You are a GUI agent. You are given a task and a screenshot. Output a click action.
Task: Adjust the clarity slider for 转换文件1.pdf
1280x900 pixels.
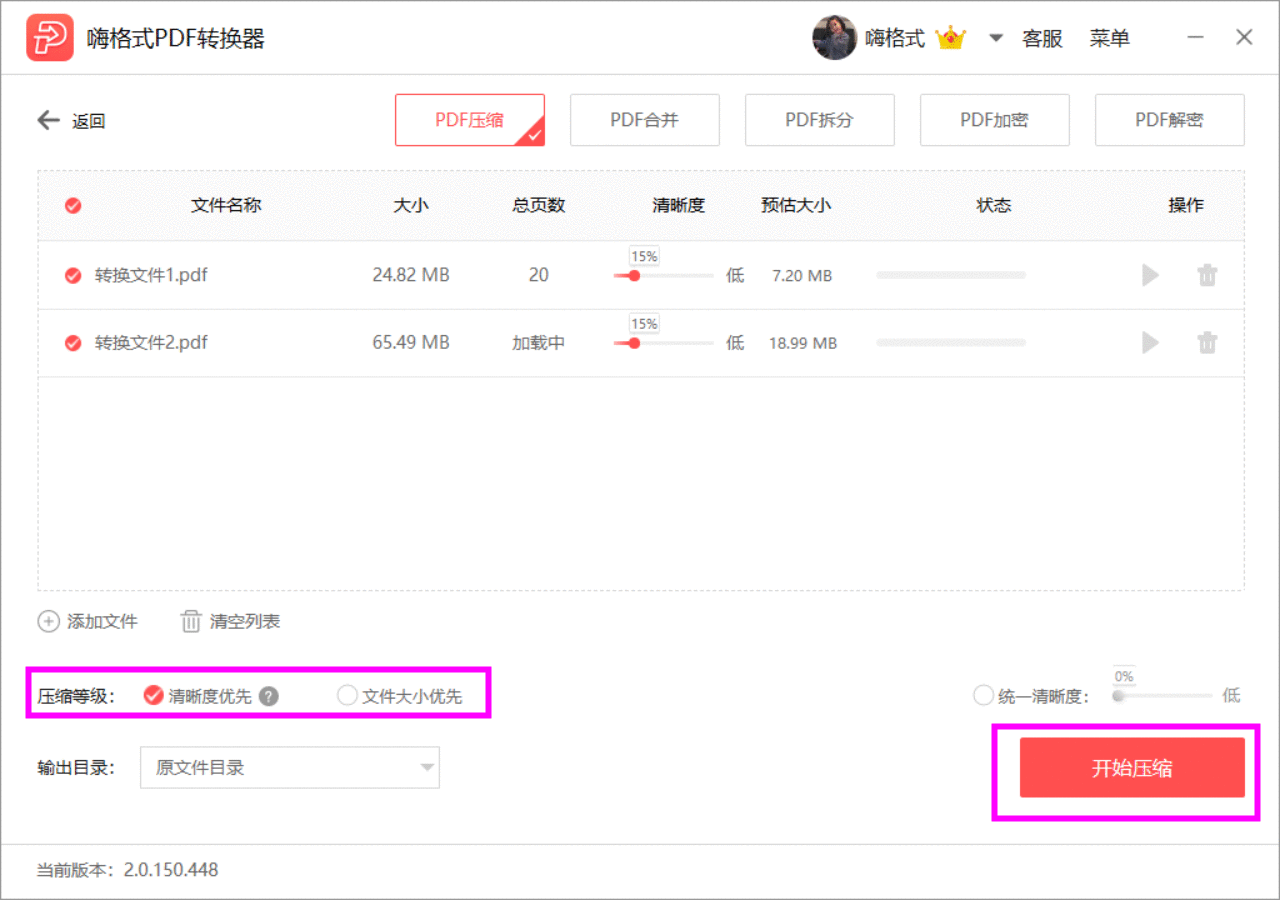coord(633,277)
